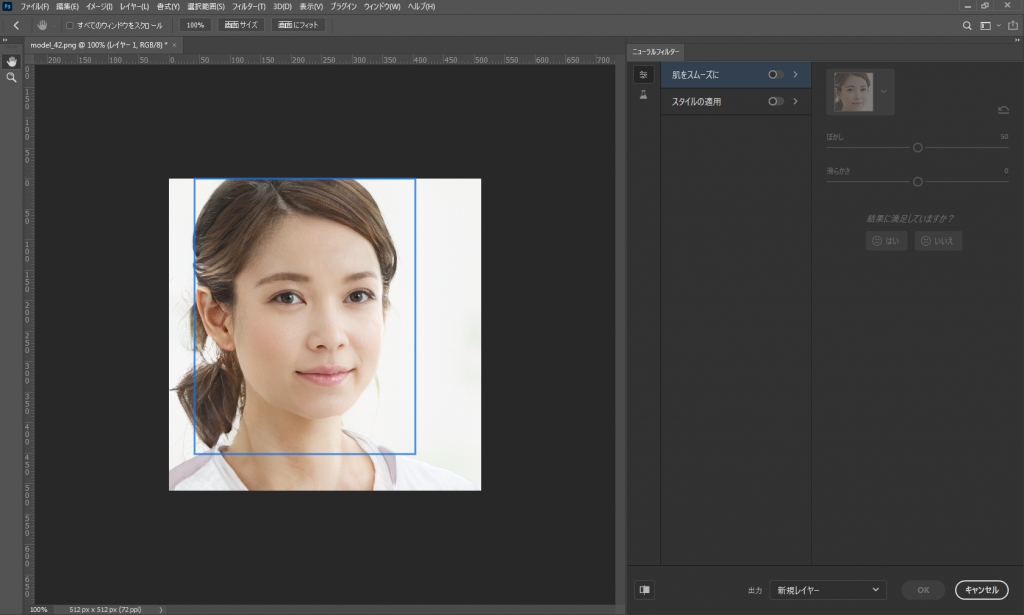Check the すべてのウィンドウをスクロール checkbox
The height and width of the screenshot is (615, 1024).
[69, 25]
